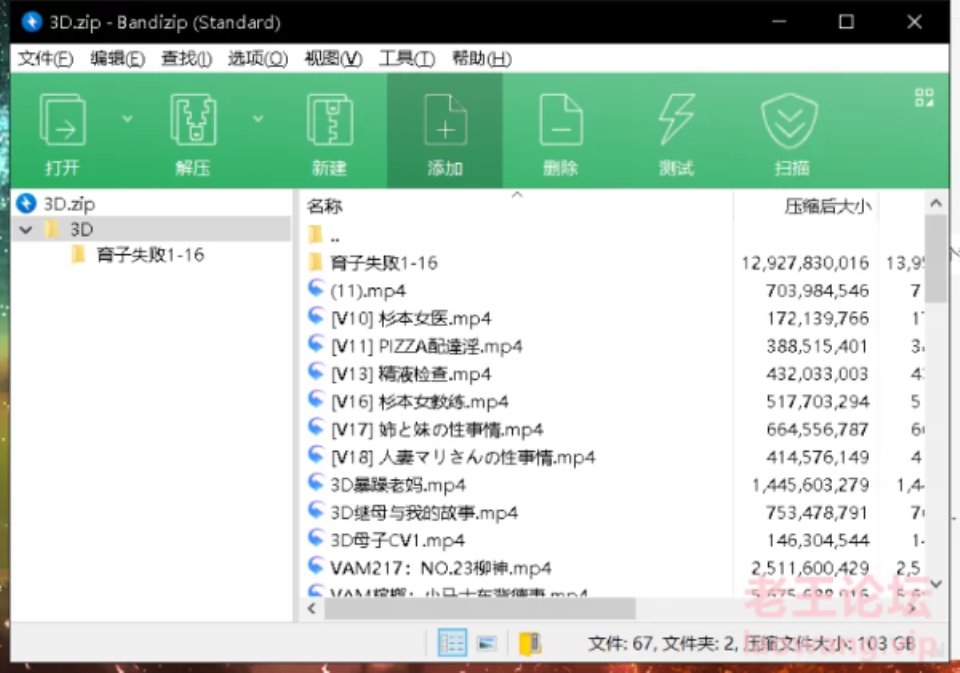Click the 育子失败1-16 folder name in file list
This screenshot has height=673, width=960.
[x=384, y=263]
